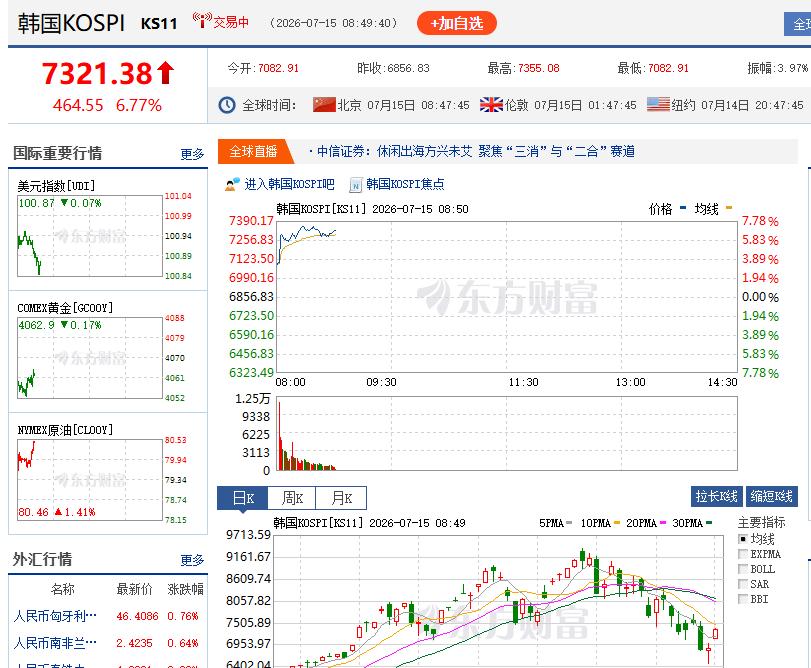Switch to the 周K chart tab
811x668 pixels.
point(292,498)
